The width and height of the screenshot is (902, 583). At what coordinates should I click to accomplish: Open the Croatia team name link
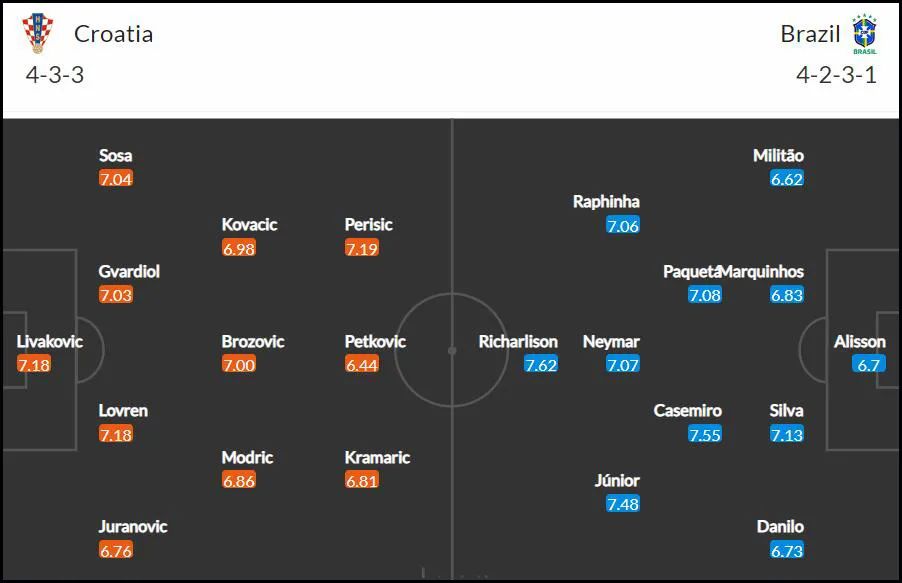click(113, 34)
